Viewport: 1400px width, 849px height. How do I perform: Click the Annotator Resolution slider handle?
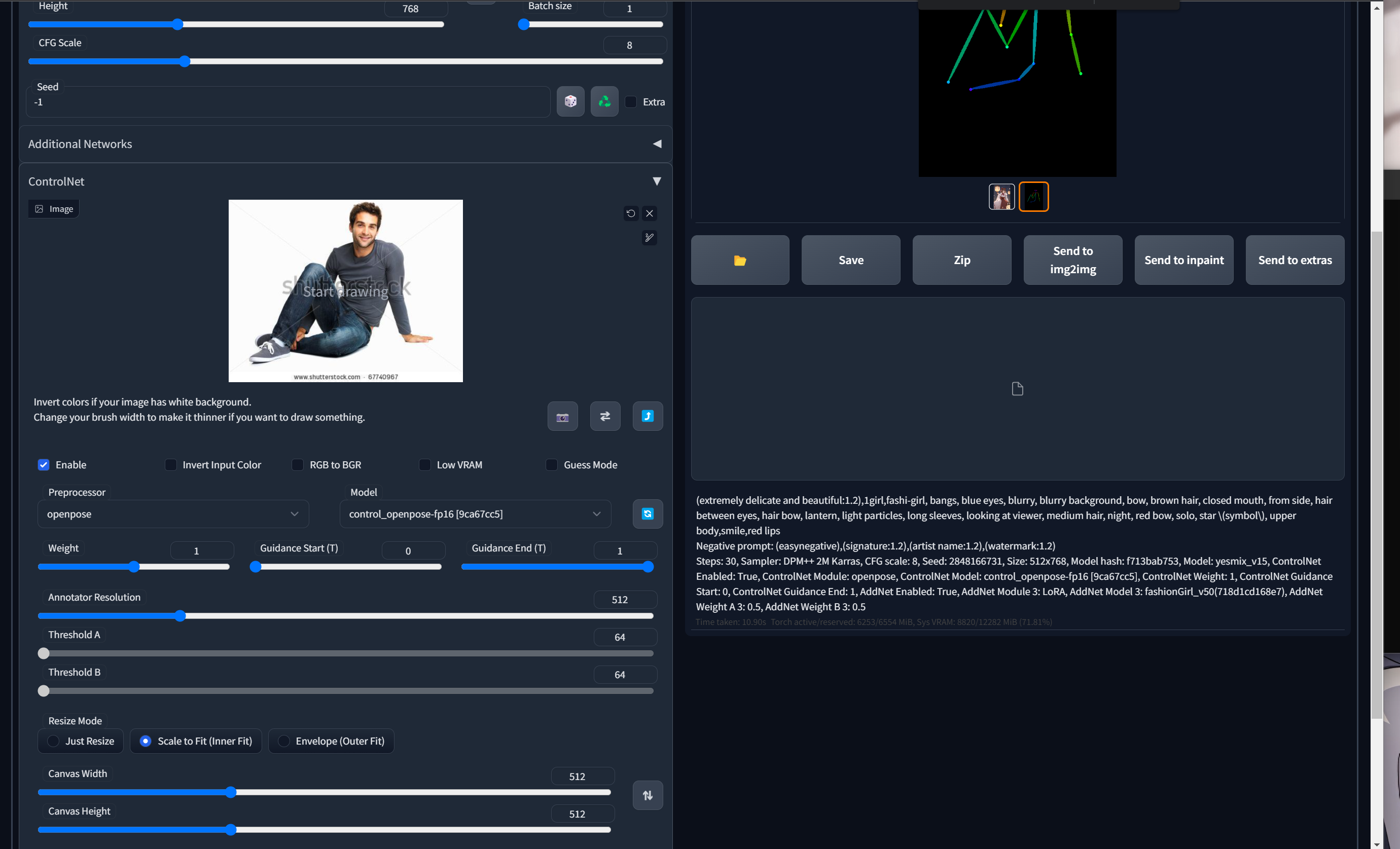tap(180, 616)
